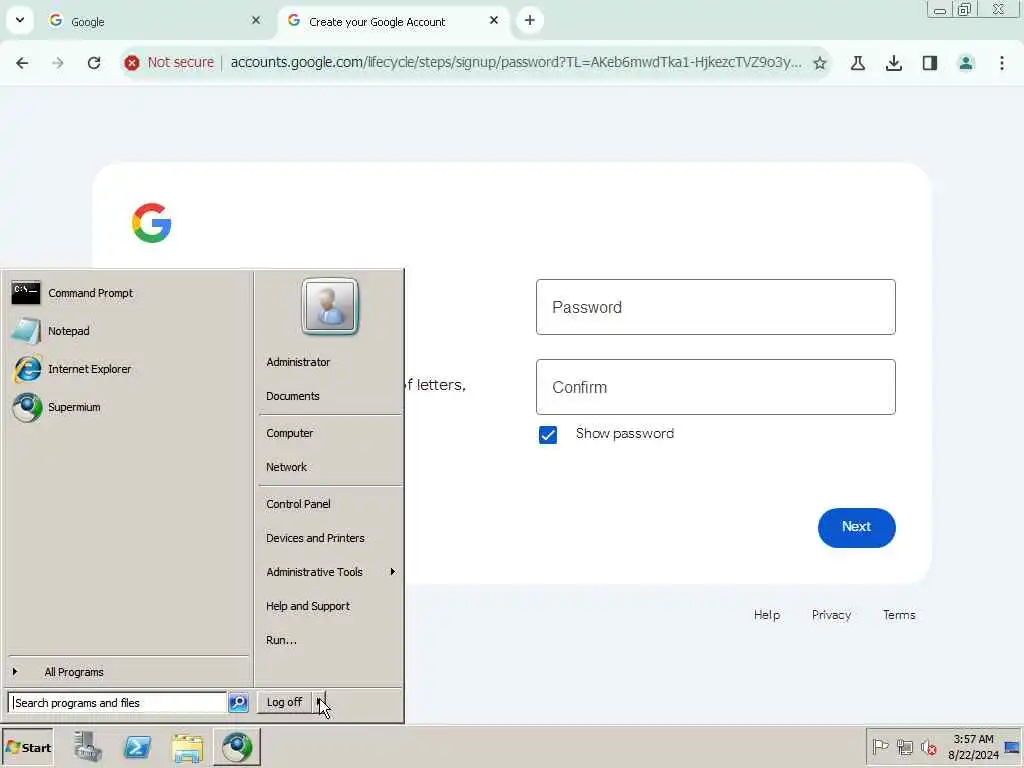Expand the shutdown options arrow
The image size is (1024, 768).
(x=319, y=702)
